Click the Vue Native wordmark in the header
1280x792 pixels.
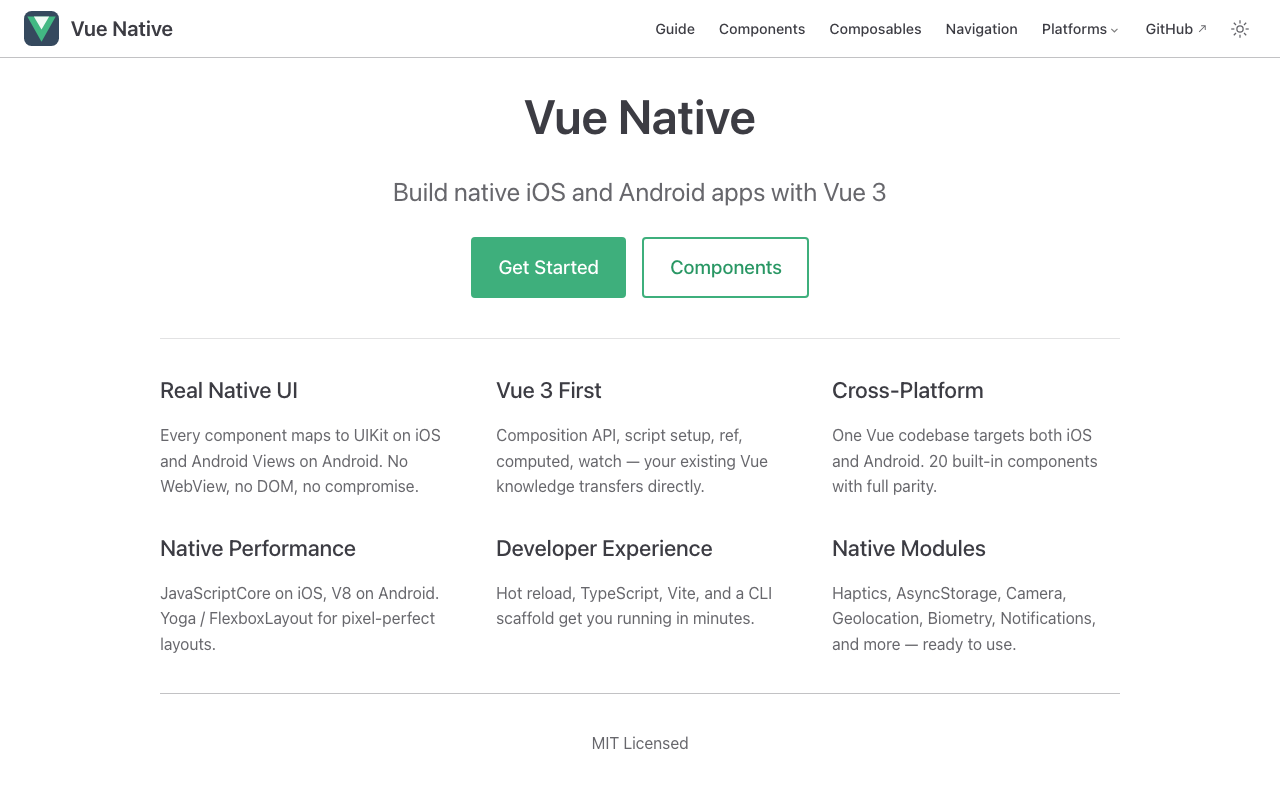pos(122,28)
